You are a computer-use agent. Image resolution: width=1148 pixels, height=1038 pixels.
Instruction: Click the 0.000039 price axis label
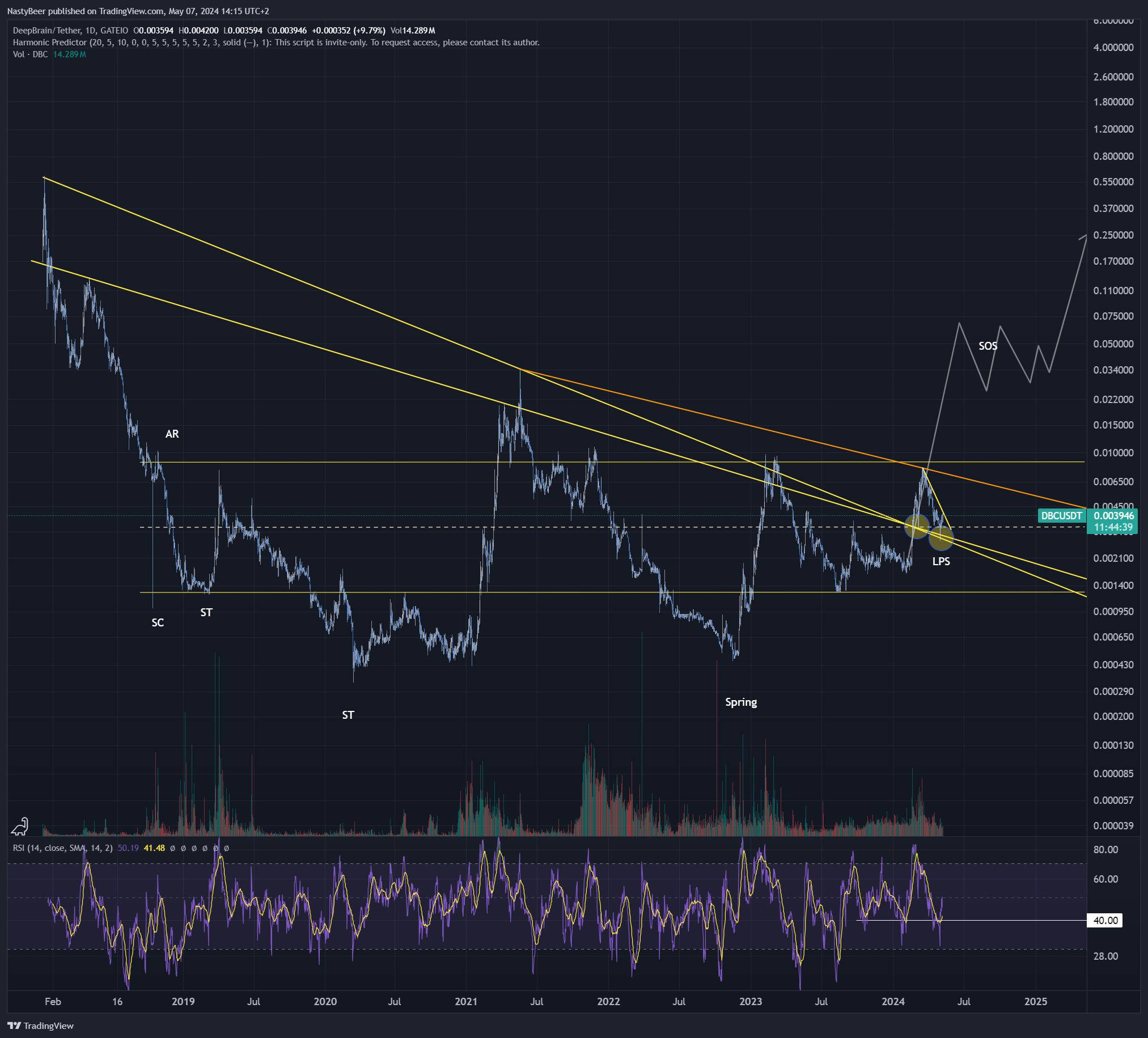pyautogui.click(x=1113, y=825)
